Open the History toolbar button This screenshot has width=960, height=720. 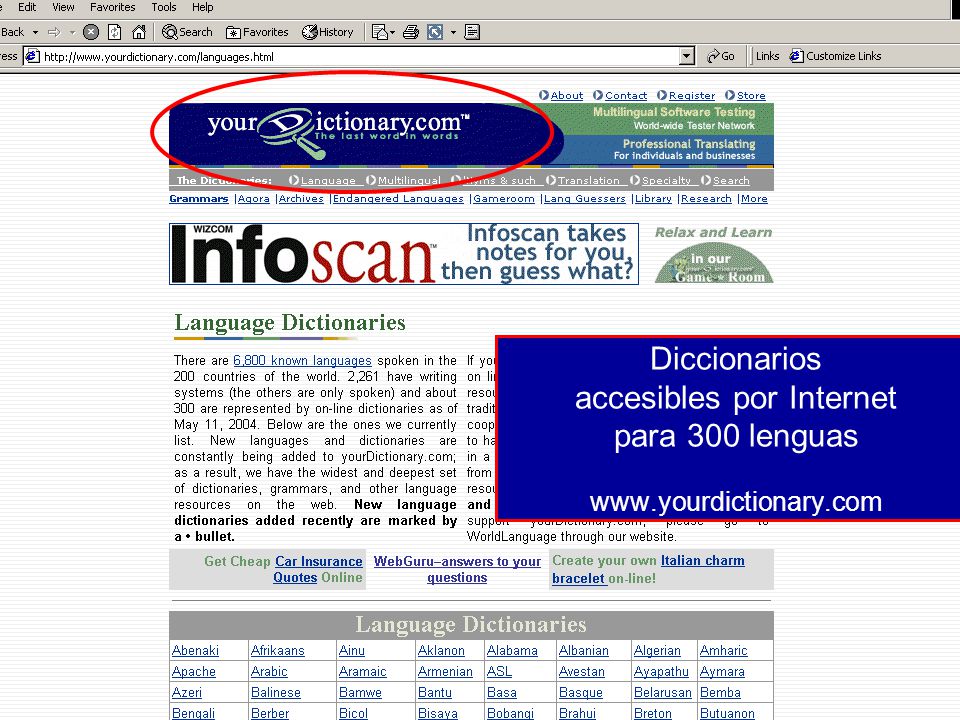coord(328,32)
